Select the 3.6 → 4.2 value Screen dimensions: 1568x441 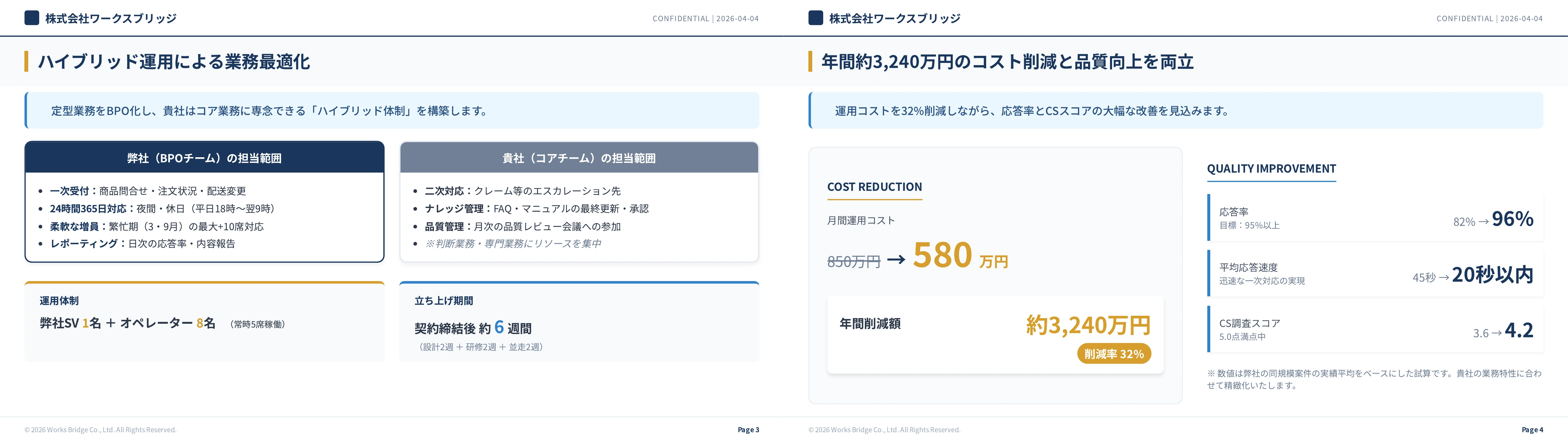(1504, 331)
